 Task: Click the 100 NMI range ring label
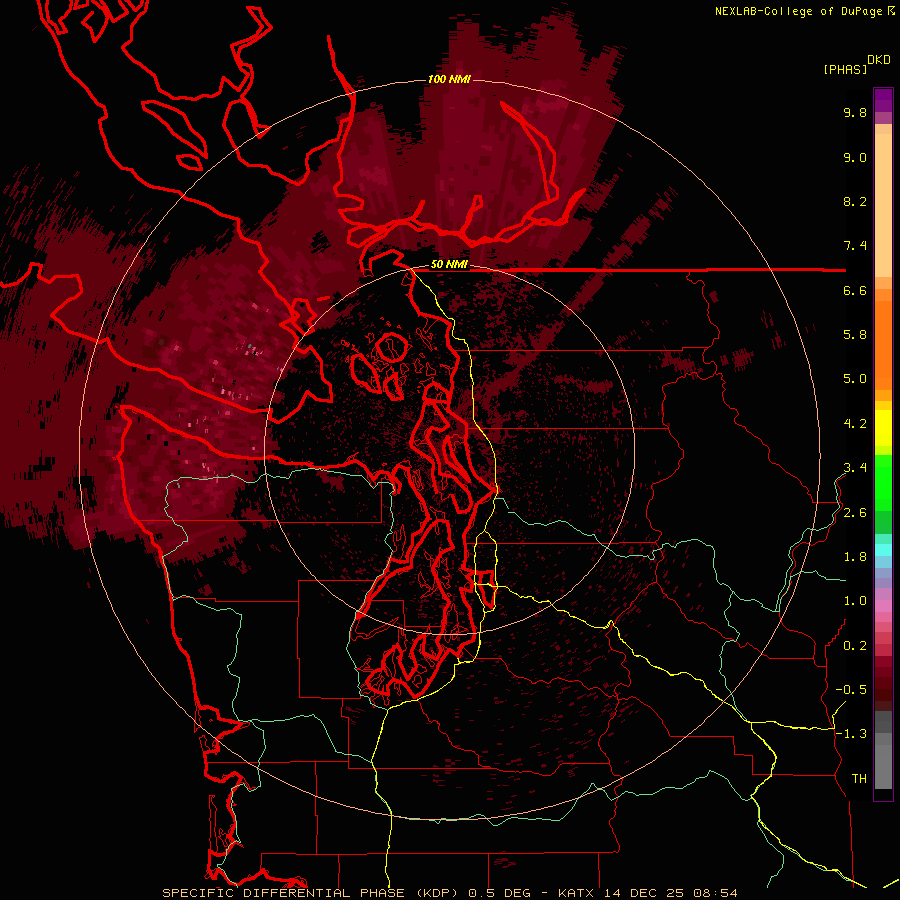(x=449, y=79)
